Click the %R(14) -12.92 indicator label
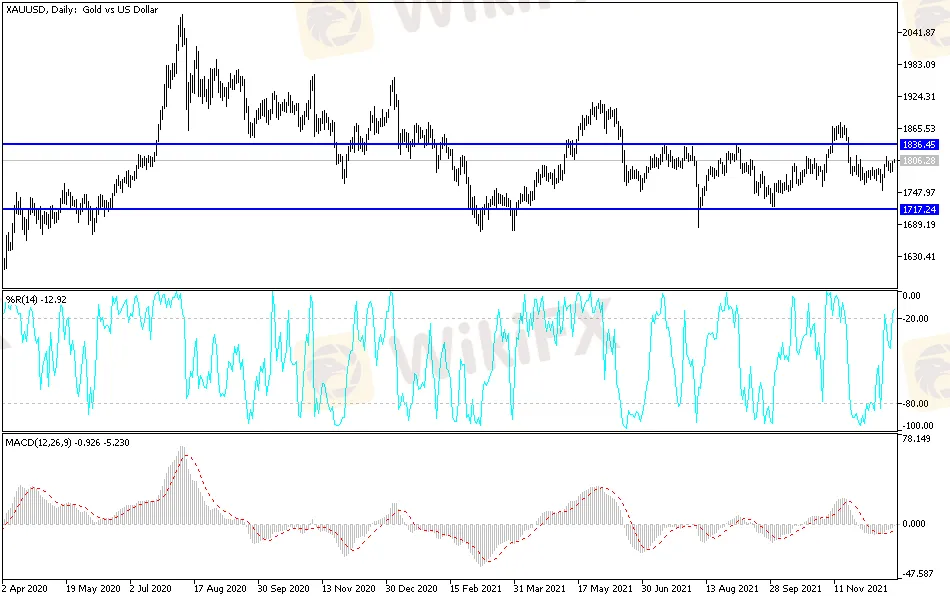Viewport: 950px width, 600px height. [36, 299]
